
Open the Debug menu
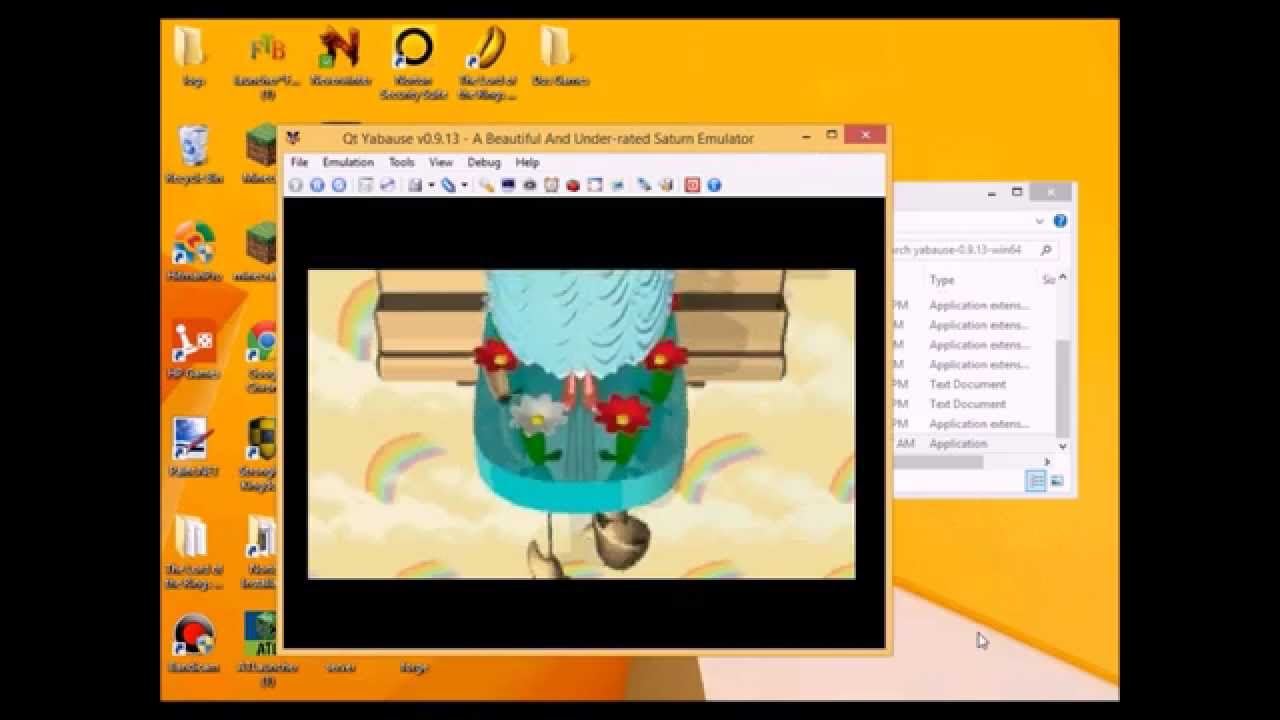484,162
